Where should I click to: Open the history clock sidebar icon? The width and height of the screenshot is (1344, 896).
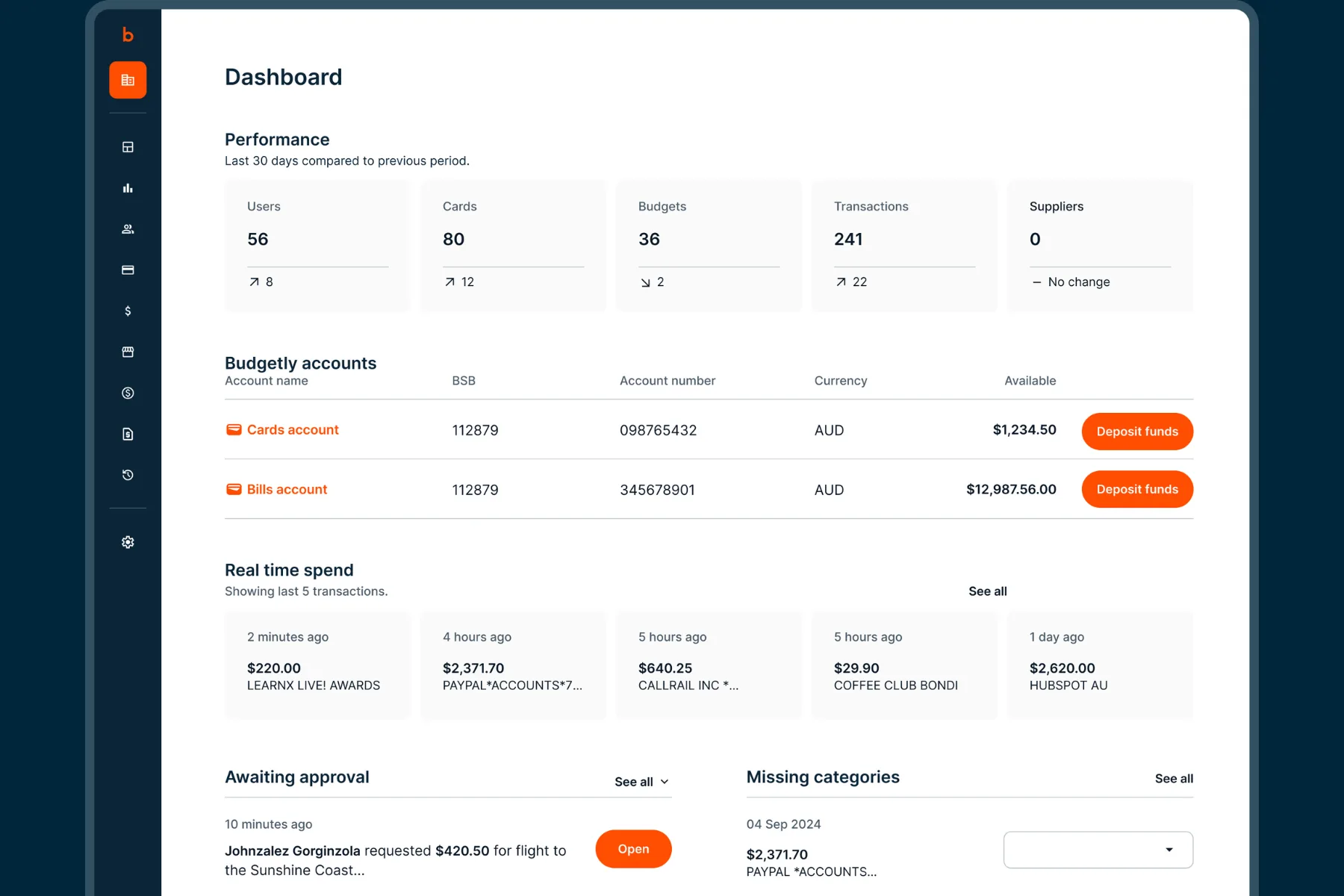[x=128, y=475]
